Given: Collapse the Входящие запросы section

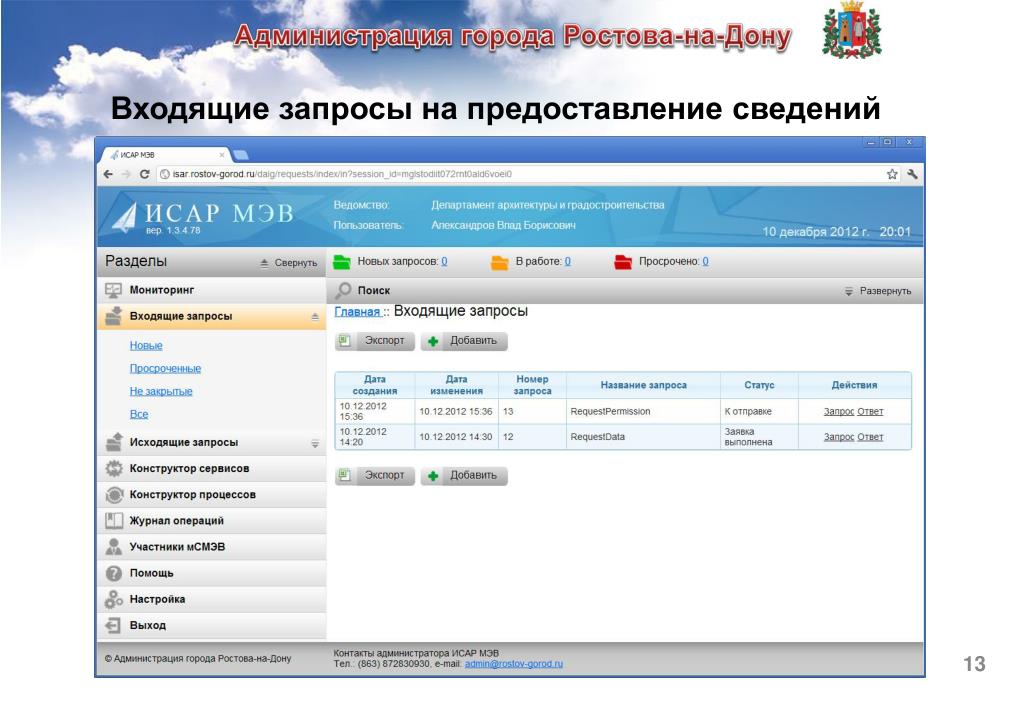Looking at the screenshot, I should pos(314,316).
